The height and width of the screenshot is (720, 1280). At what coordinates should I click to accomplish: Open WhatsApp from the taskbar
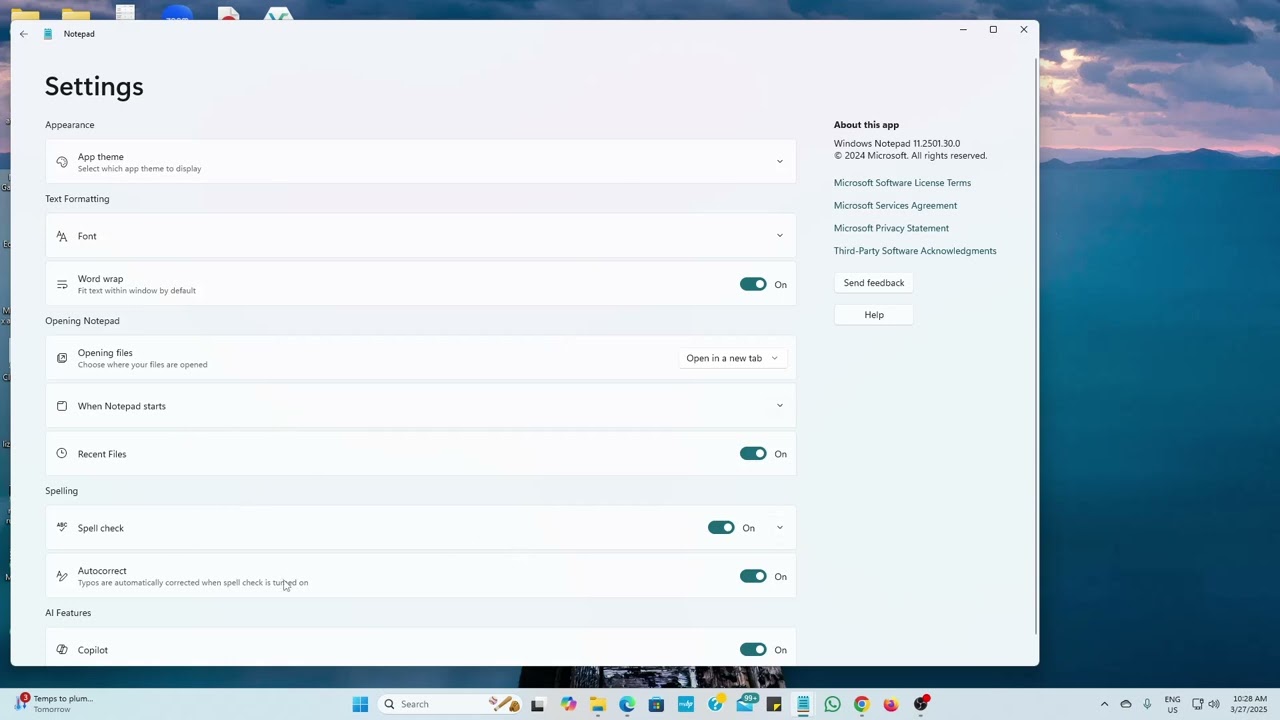[x=832, y=704]
